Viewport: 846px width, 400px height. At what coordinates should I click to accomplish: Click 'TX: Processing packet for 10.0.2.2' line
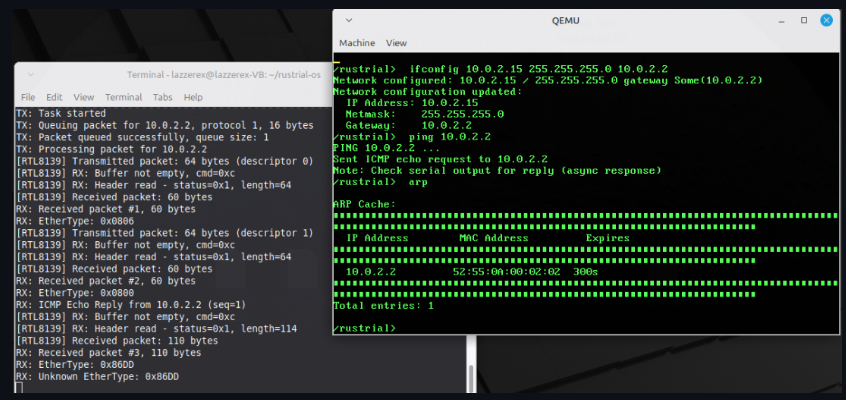click(x=112, y=150)
